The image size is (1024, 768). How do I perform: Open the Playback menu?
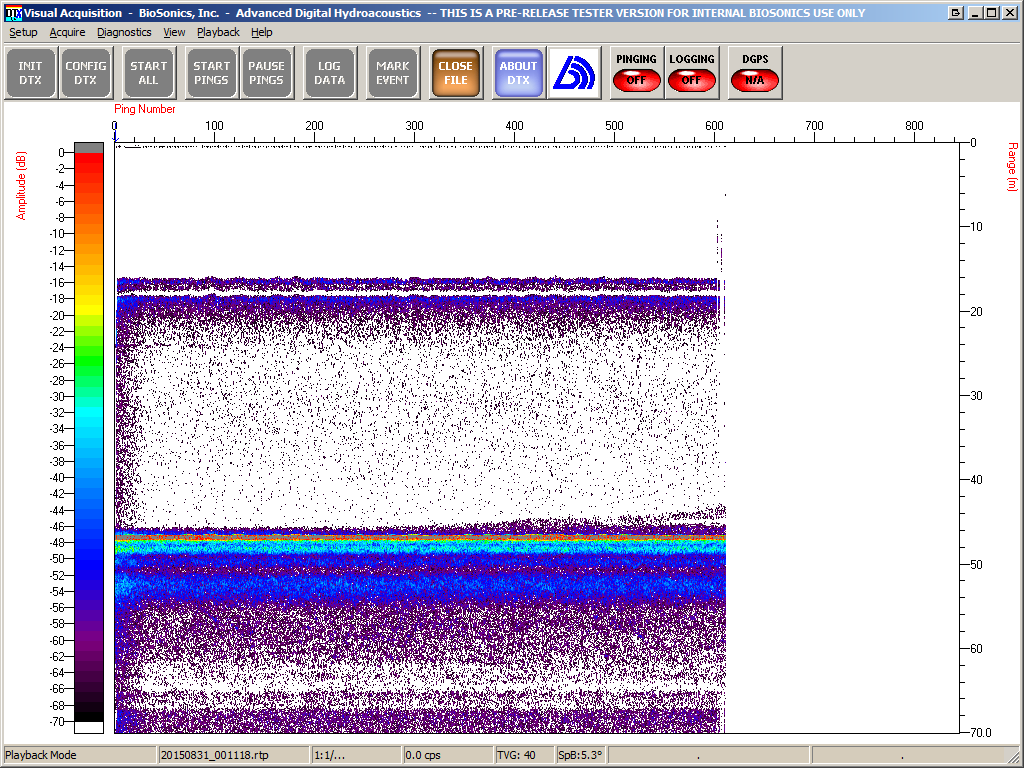218,32
